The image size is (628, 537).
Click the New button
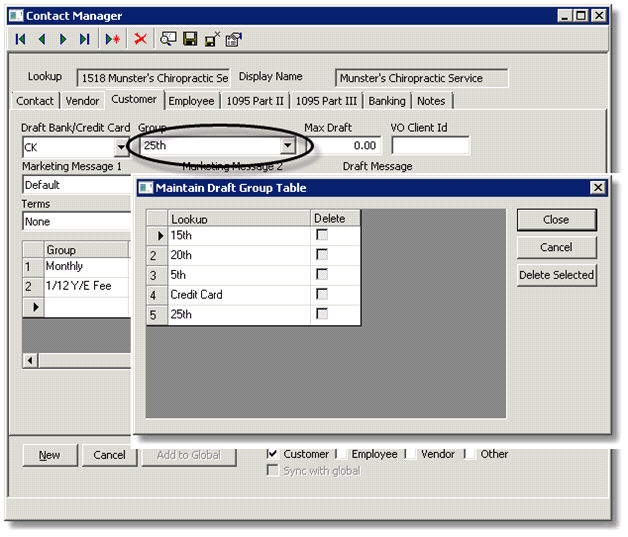pos(50,455)
